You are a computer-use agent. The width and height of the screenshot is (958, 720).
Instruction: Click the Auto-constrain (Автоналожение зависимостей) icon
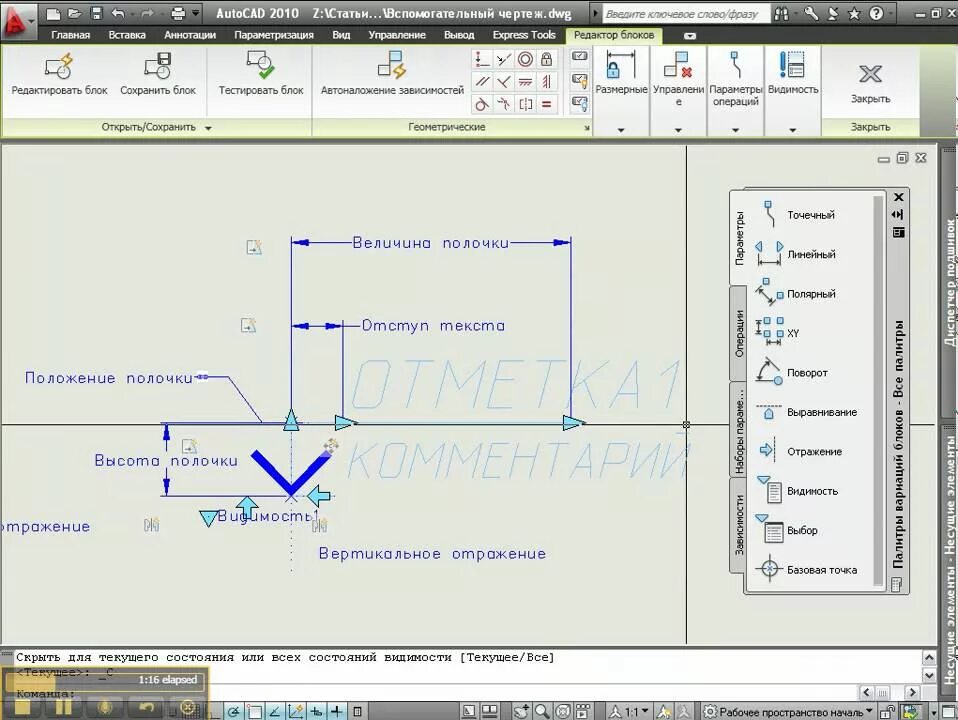click(x=392, y=64)
